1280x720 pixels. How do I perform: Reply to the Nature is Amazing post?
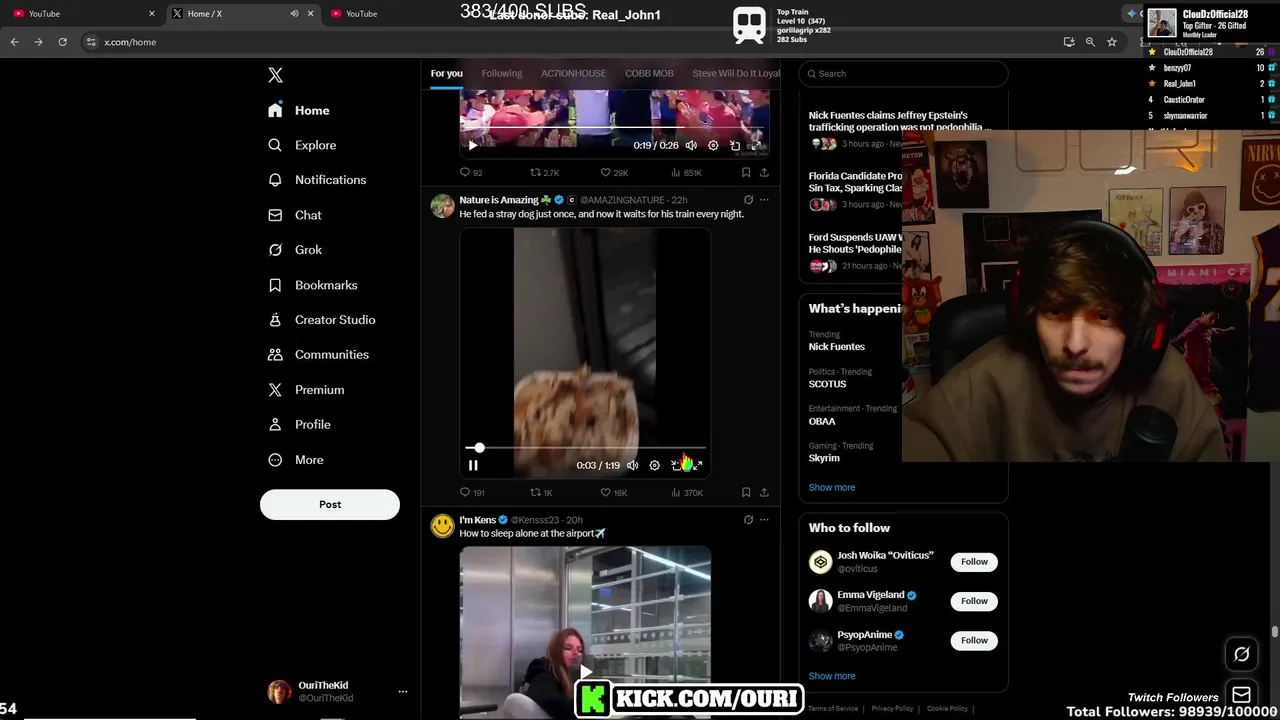tap(471, 492)
